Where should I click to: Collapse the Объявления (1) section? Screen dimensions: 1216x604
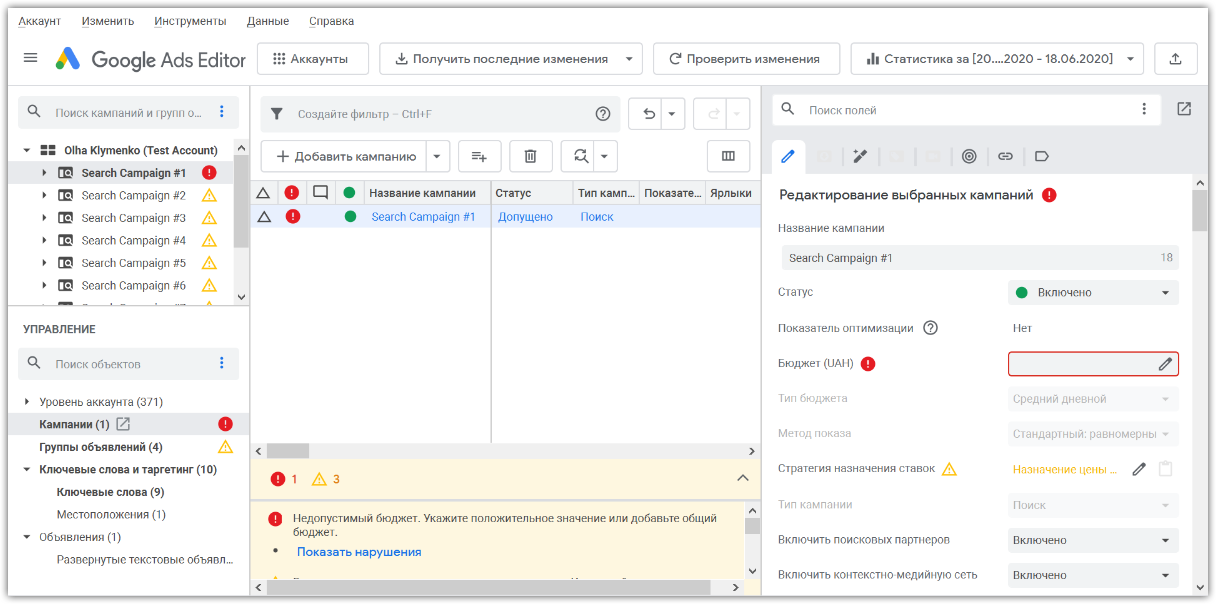click(27, 537)
